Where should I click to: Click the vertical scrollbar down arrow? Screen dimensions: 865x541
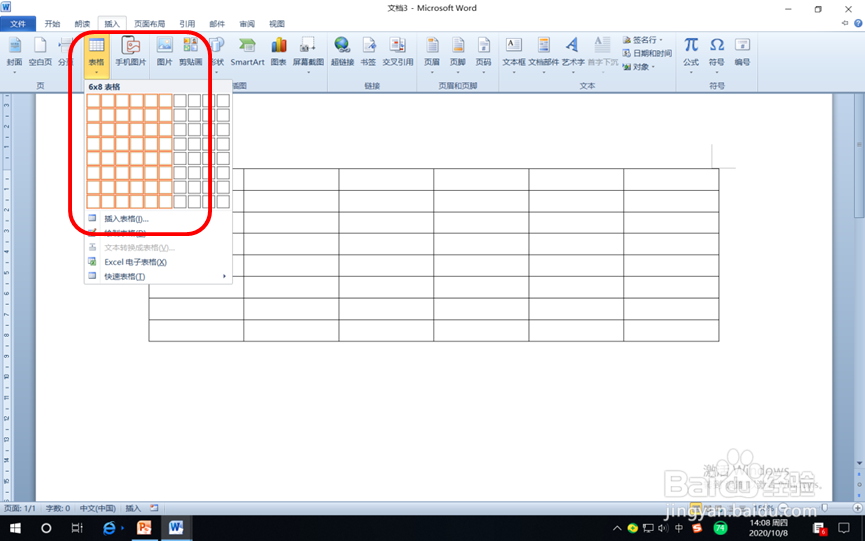click(x=859, y=463)
